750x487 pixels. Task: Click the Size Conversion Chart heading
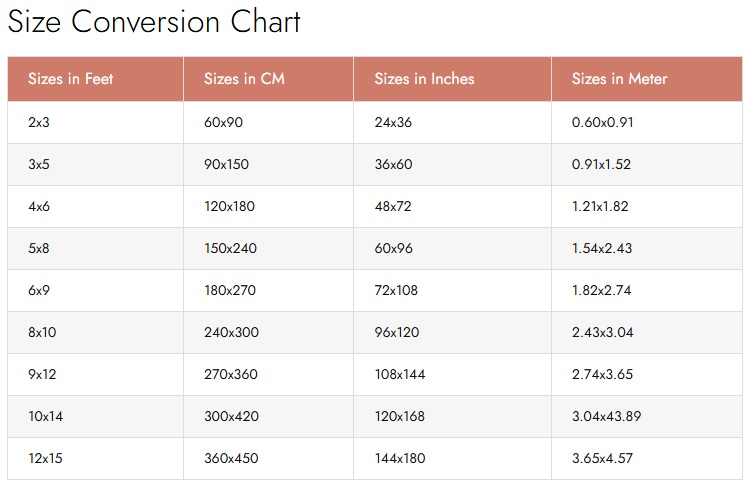click(x=154, y=22)
